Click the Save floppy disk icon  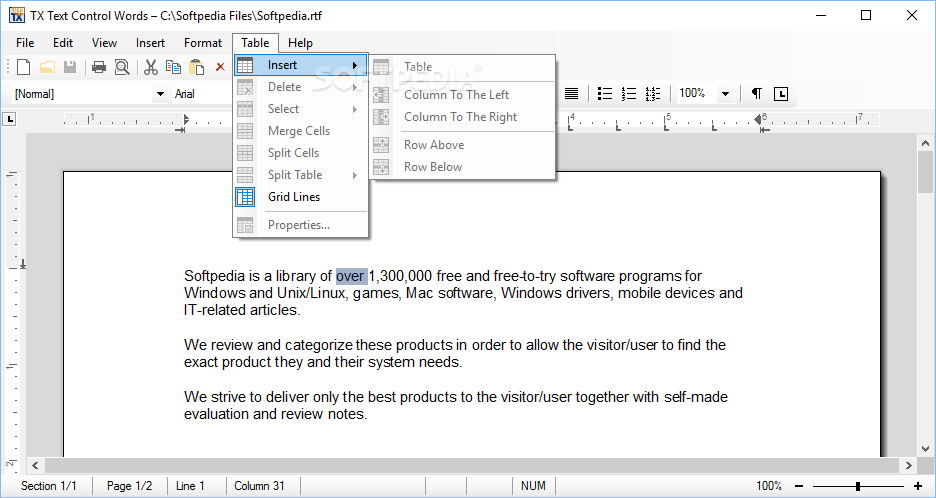(x=70, y=67)
